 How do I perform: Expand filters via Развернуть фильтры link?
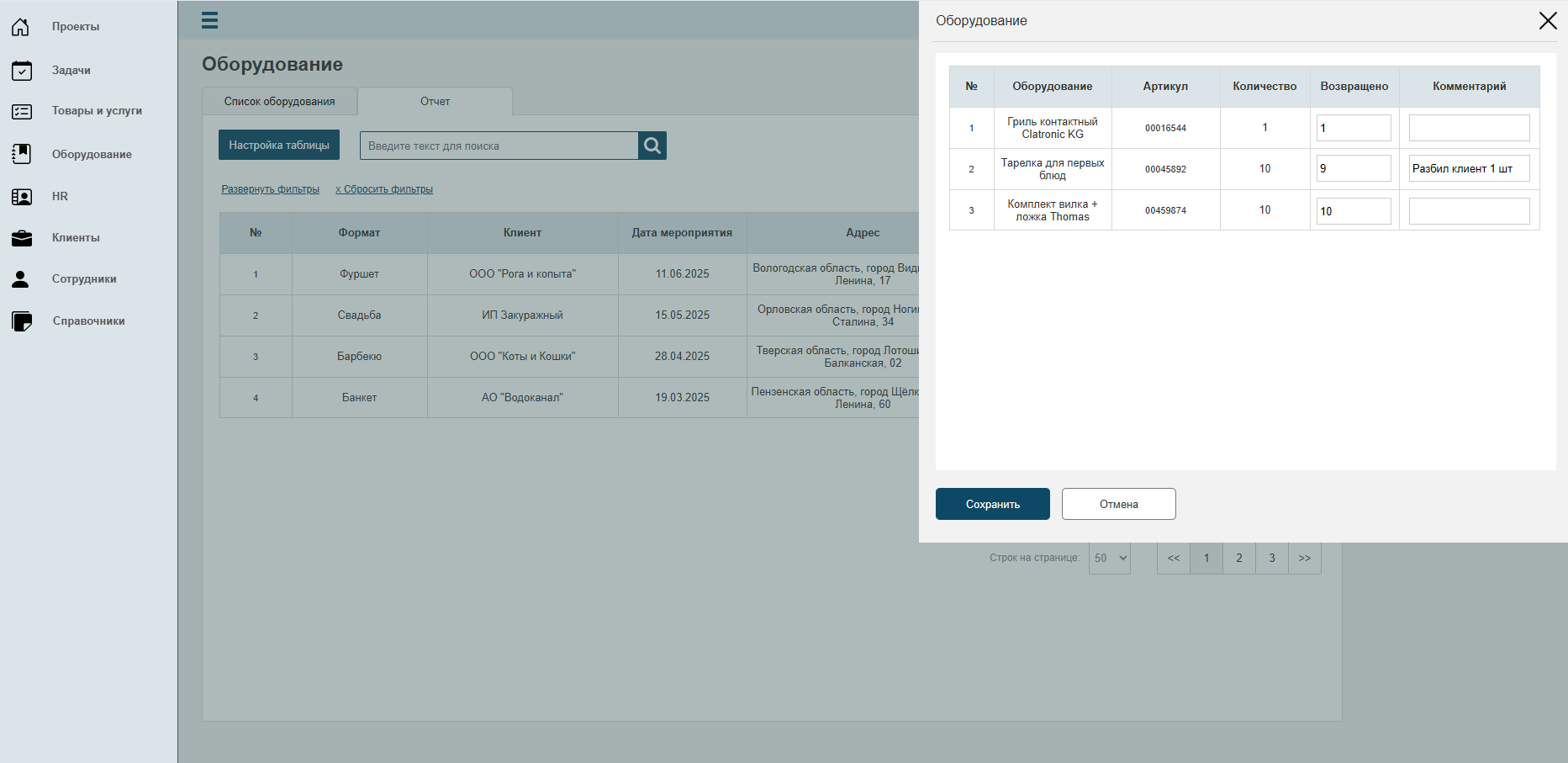click(270, 189)
